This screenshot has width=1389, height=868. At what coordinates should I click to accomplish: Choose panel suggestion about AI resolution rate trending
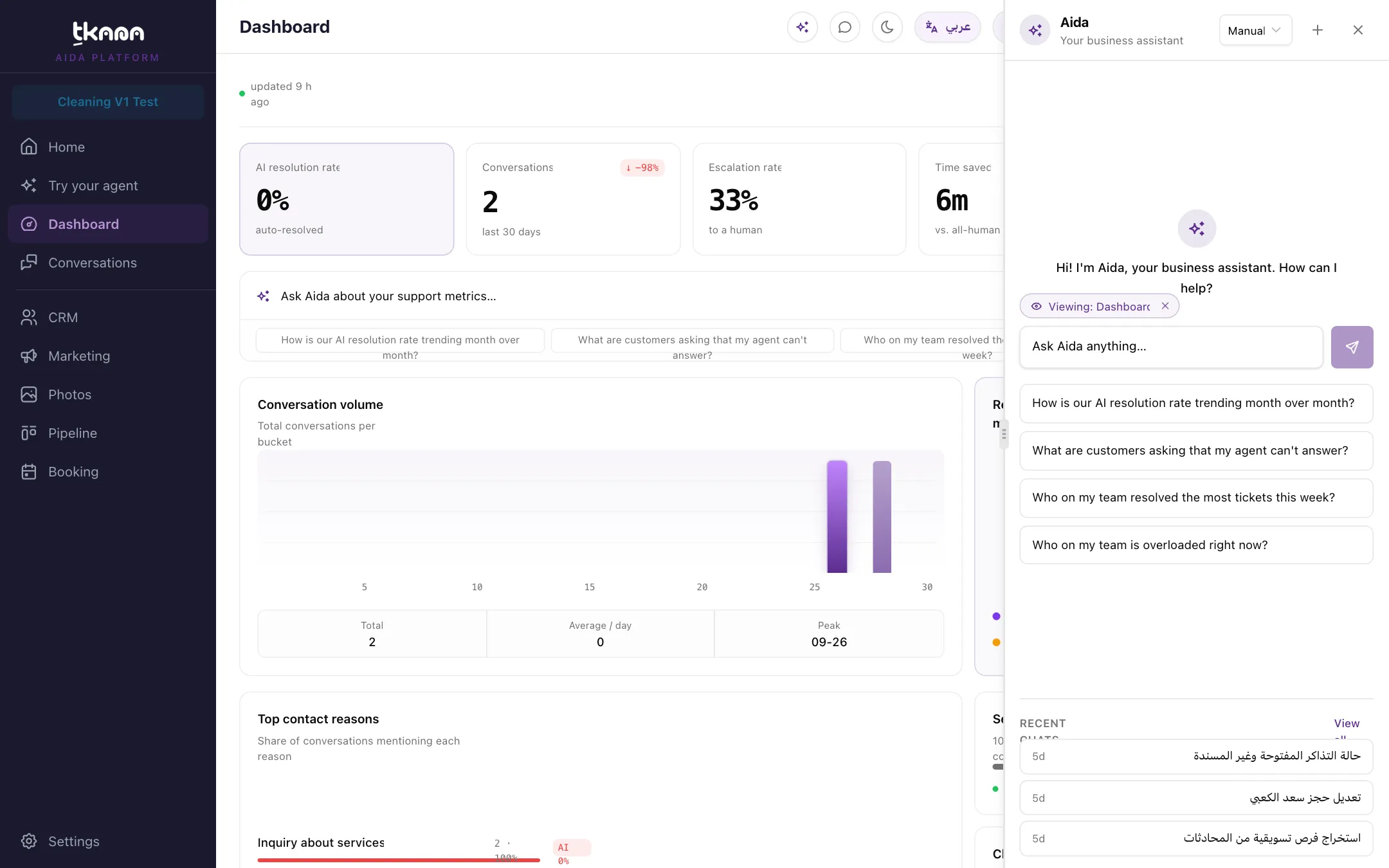[1196, 403]
